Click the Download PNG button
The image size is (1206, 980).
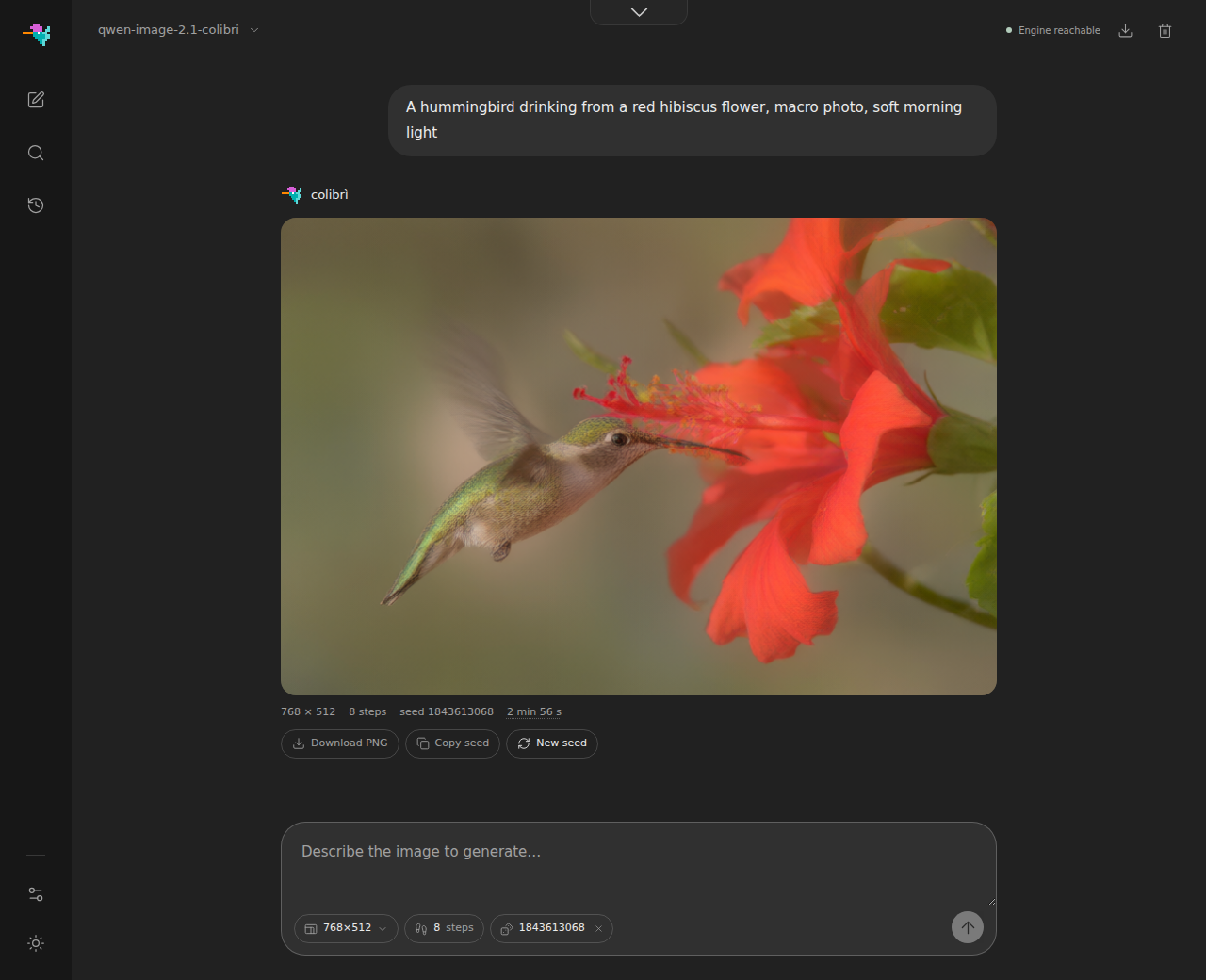pos(340,743)
